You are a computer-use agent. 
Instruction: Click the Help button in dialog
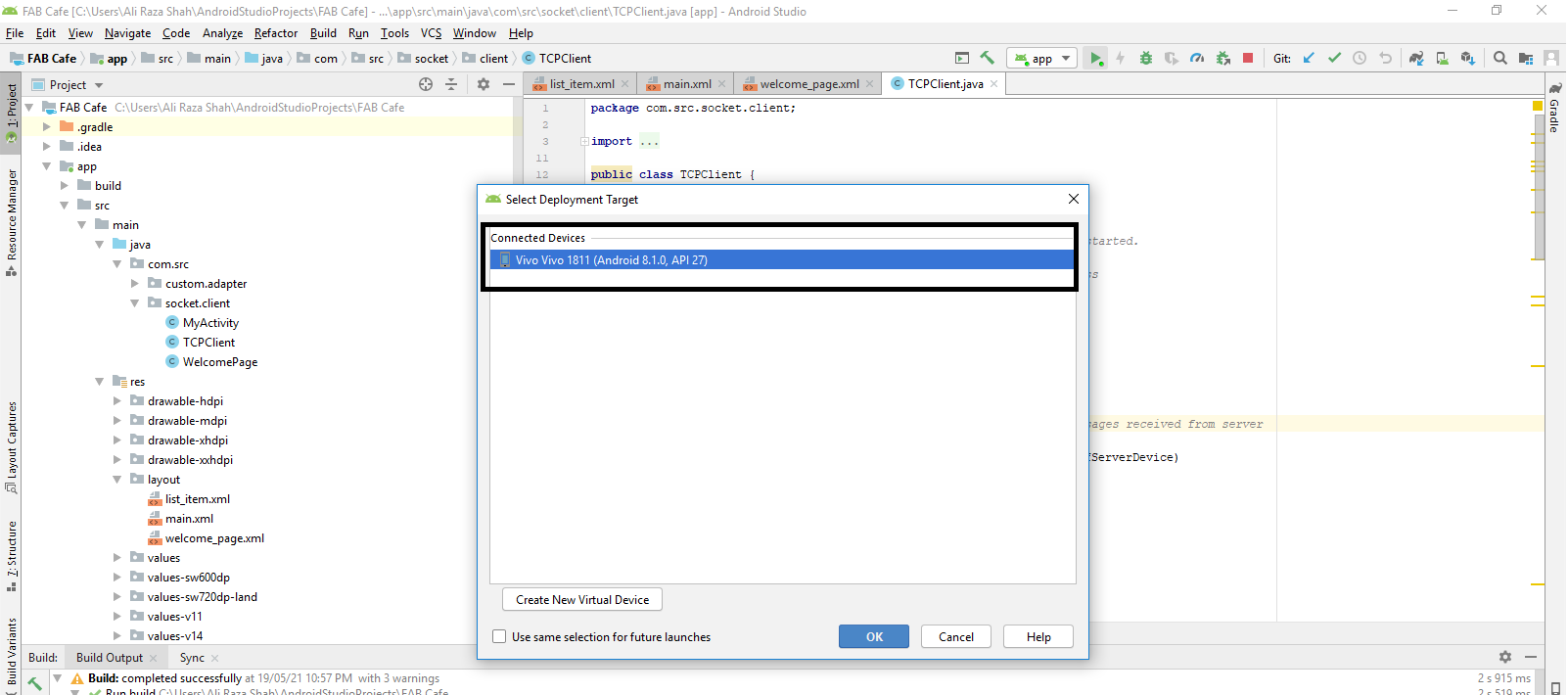click(1038, 636)
